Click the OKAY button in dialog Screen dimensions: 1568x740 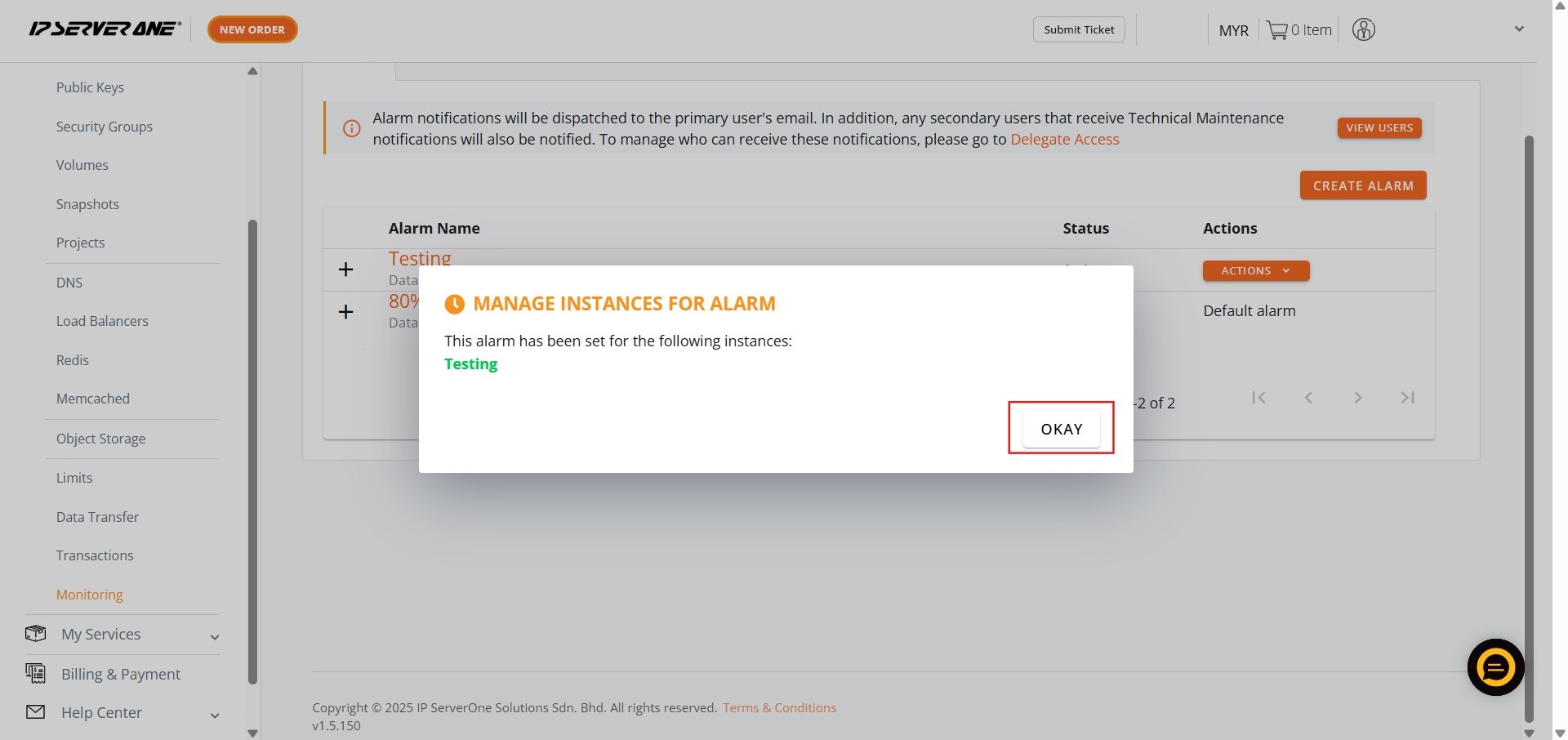click(1061, 429)
